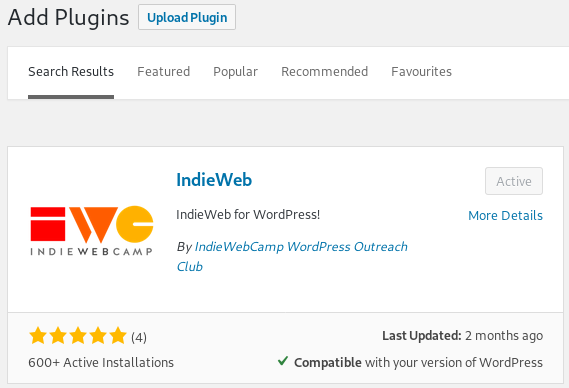The image size is (569, 388).
Task: Open the Popular plugins tab
Action: pos(235,72)
